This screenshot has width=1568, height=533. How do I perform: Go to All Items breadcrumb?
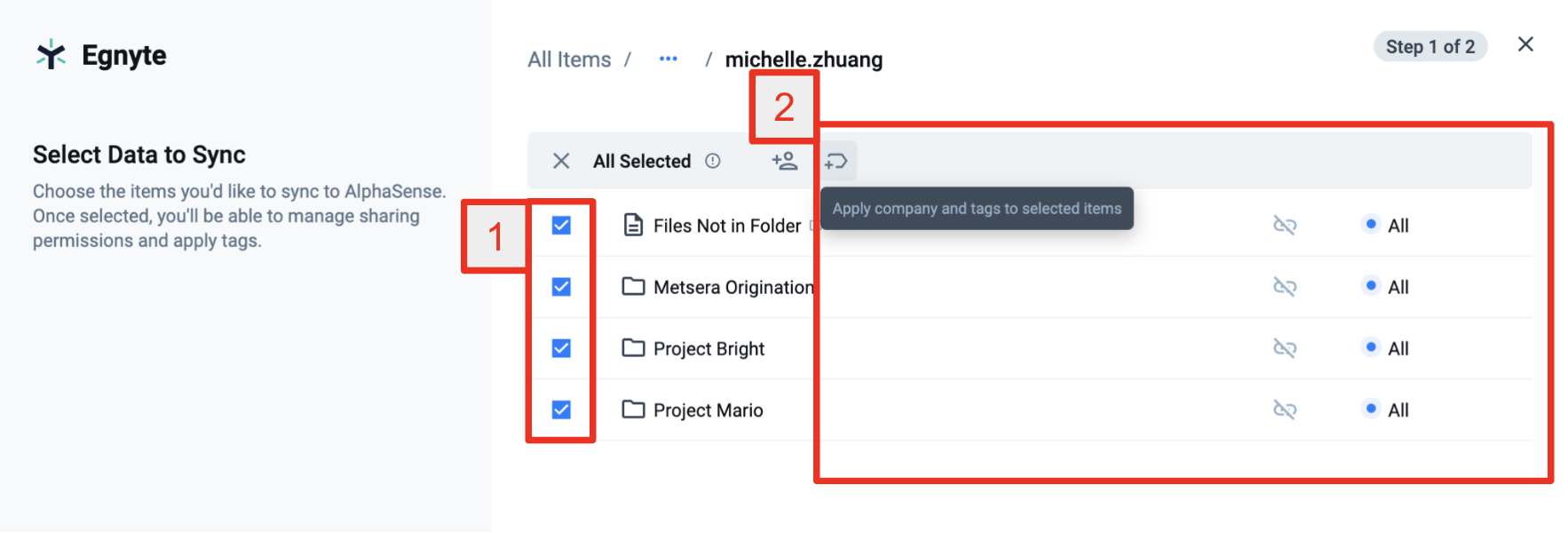point(569,60)
